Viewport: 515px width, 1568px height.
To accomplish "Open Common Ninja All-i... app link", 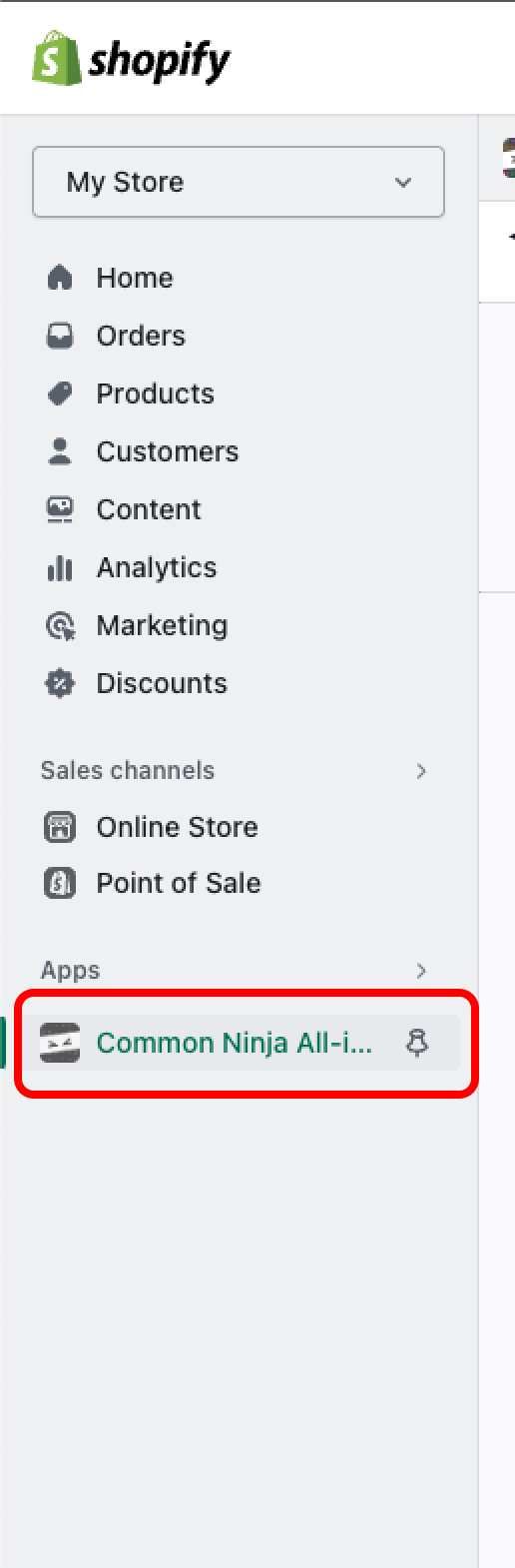I will pos(234,1043).
